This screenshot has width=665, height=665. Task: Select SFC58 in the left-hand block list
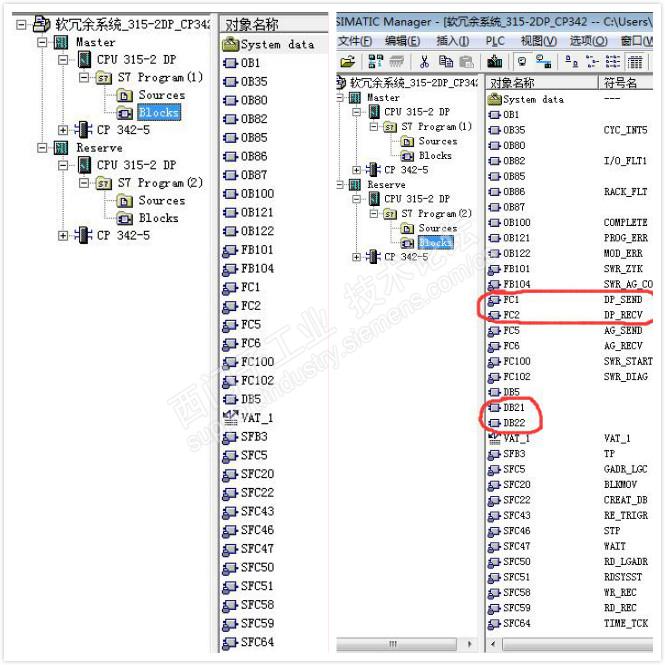point(257,605)
